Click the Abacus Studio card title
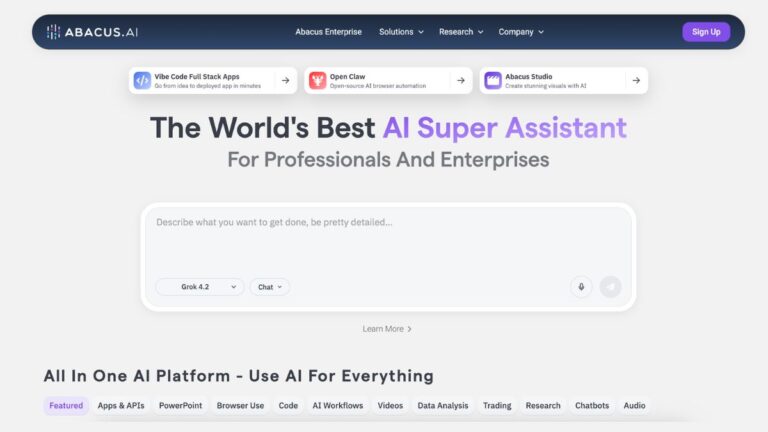Viewport: 768px width, 432px height. tap(528, 76)
